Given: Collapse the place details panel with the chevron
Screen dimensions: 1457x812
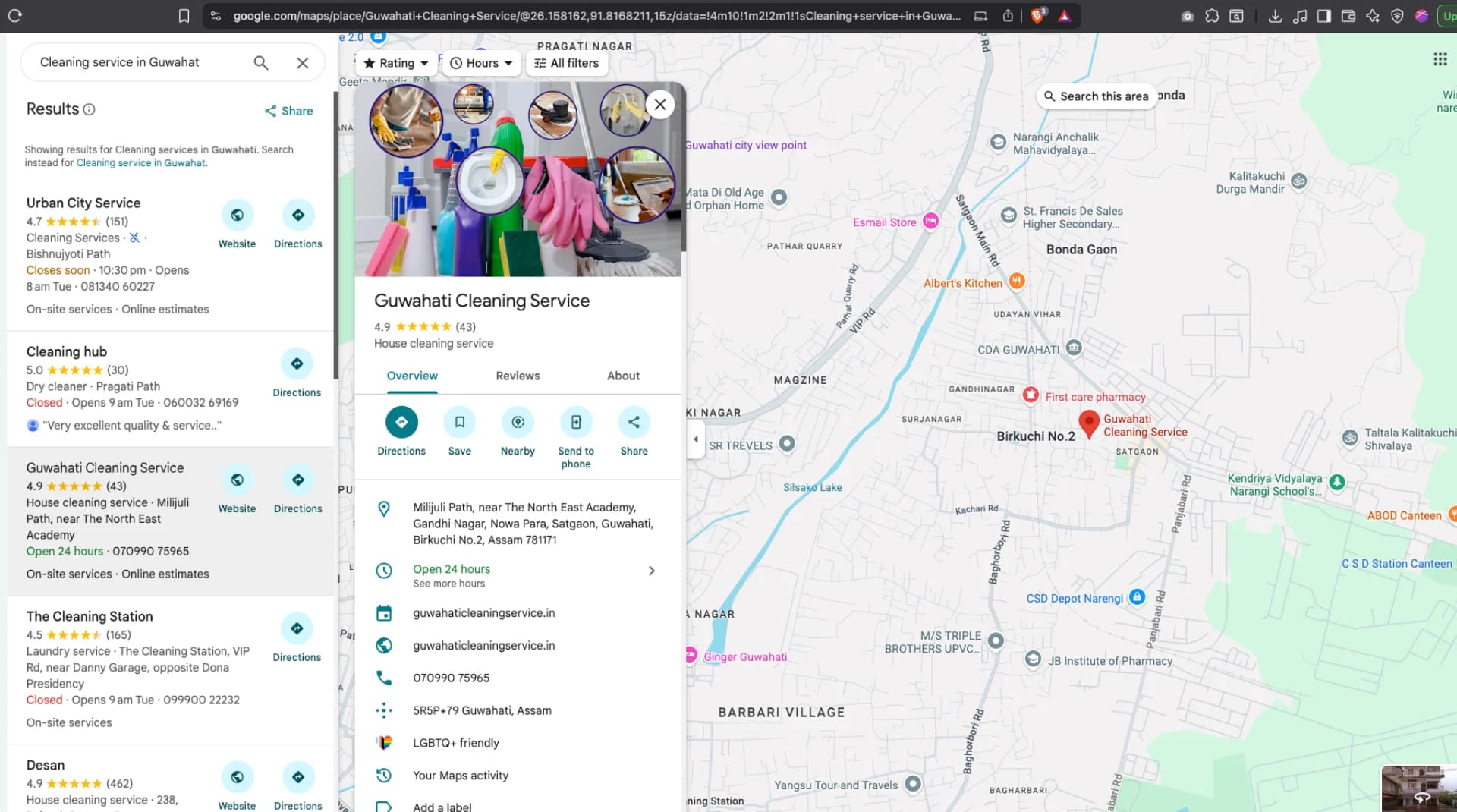Looking at the screenshot, I should (x=695, y=439).
